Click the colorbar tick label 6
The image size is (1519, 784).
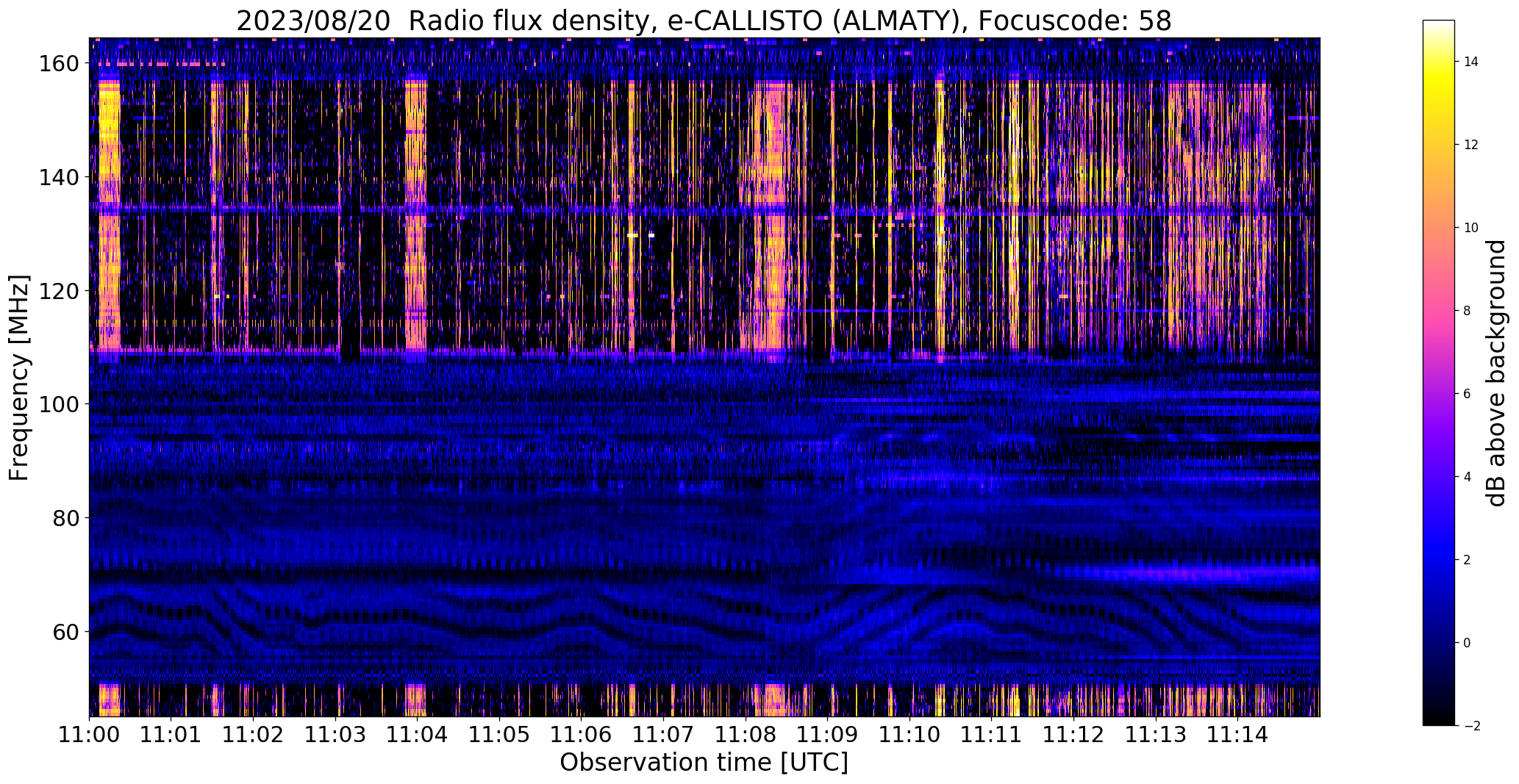[1468, 394]
